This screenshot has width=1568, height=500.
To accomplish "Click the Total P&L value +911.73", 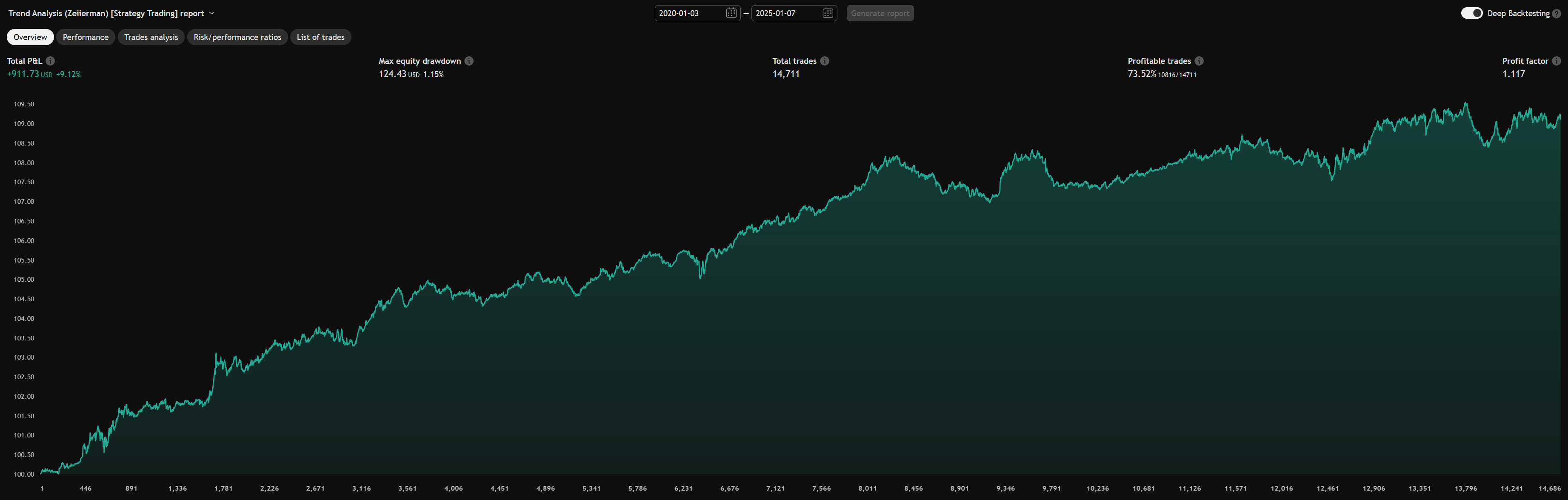I will click(23, 74).
